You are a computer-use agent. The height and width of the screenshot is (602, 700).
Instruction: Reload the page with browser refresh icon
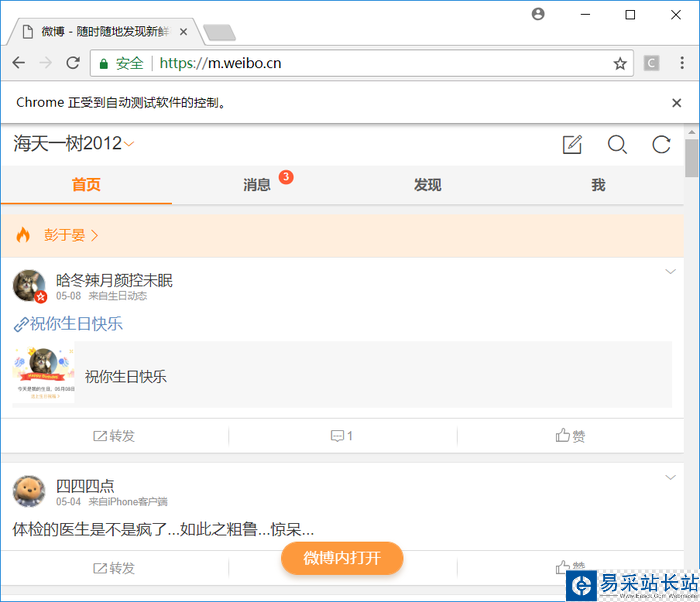(x=73, y=63)
